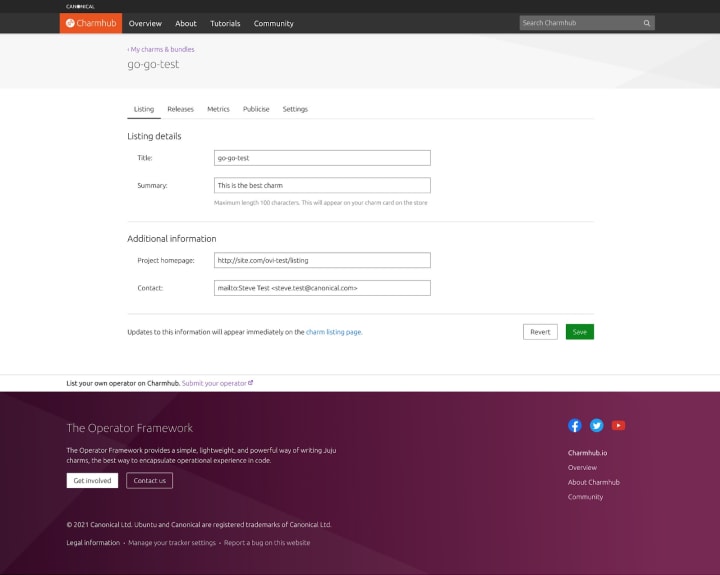720x575 pixels.
Task: Switch to the Settings tab
Action: (x=295, y=109)
